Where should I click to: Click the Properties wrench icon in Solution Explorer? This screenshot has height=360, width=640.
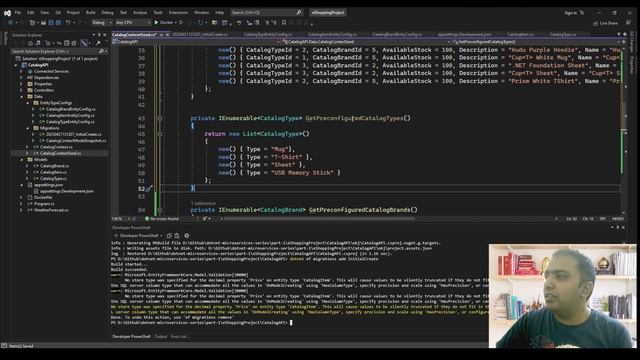click(98, 43)
